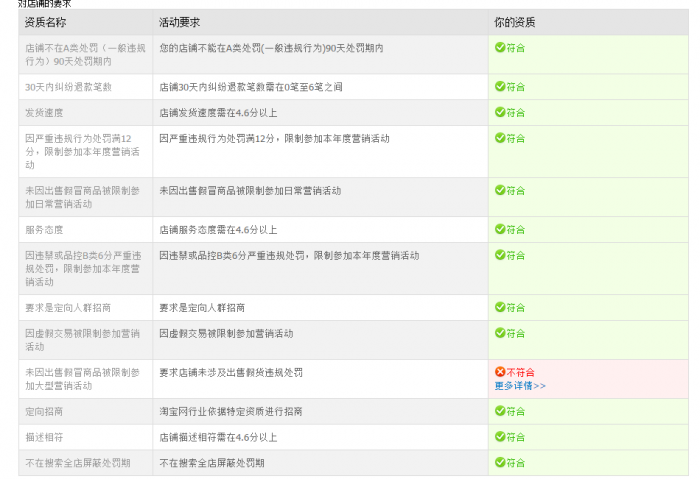Click requirement text 因违禁或品控B类6分严重违规处罚
This screenshot has width=700, height=479.
click(x=289, y=256)
